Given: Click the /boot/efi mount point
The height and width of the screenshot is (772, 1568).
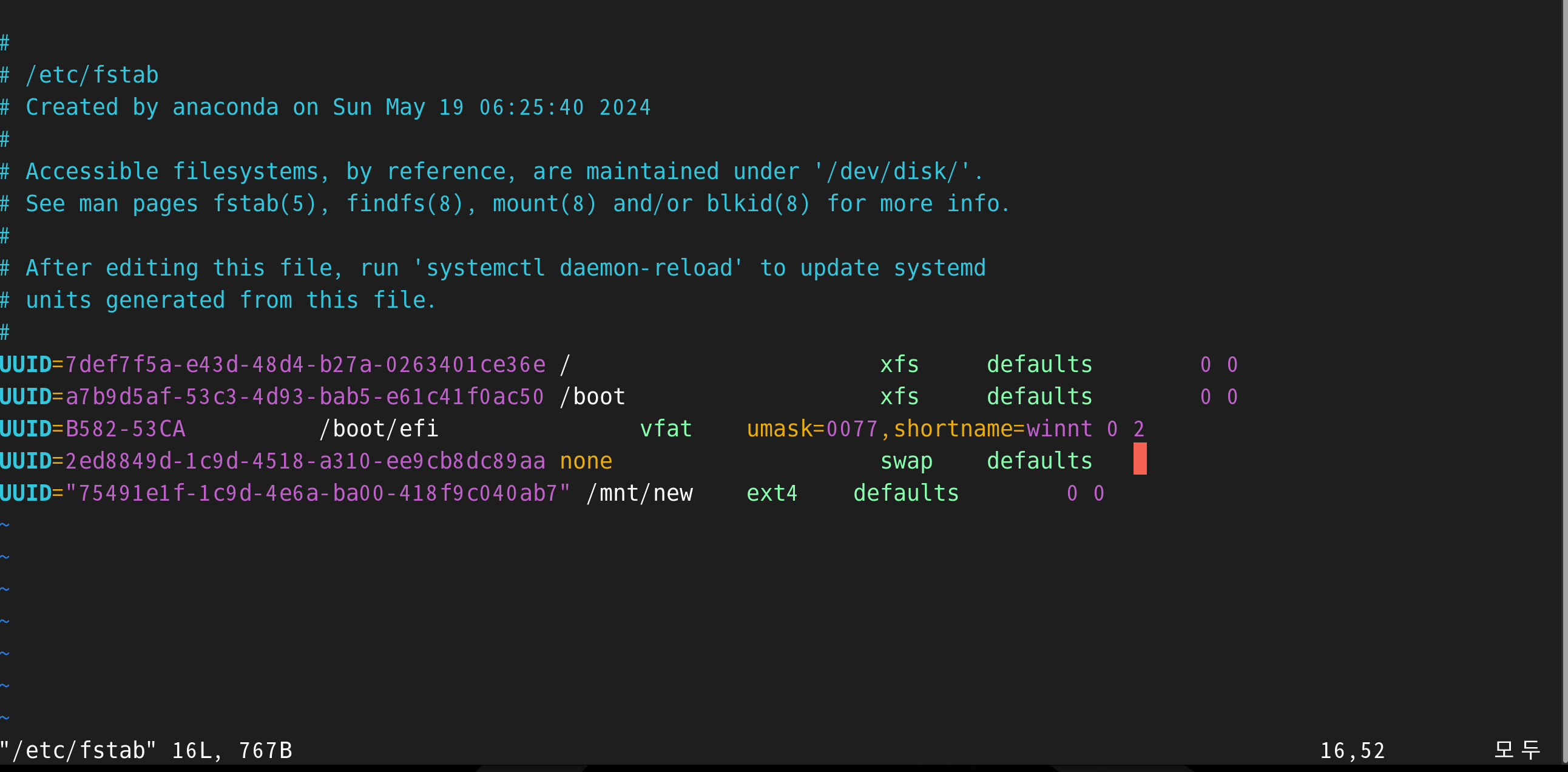Looking at the screenshot, I should point(379,429).
